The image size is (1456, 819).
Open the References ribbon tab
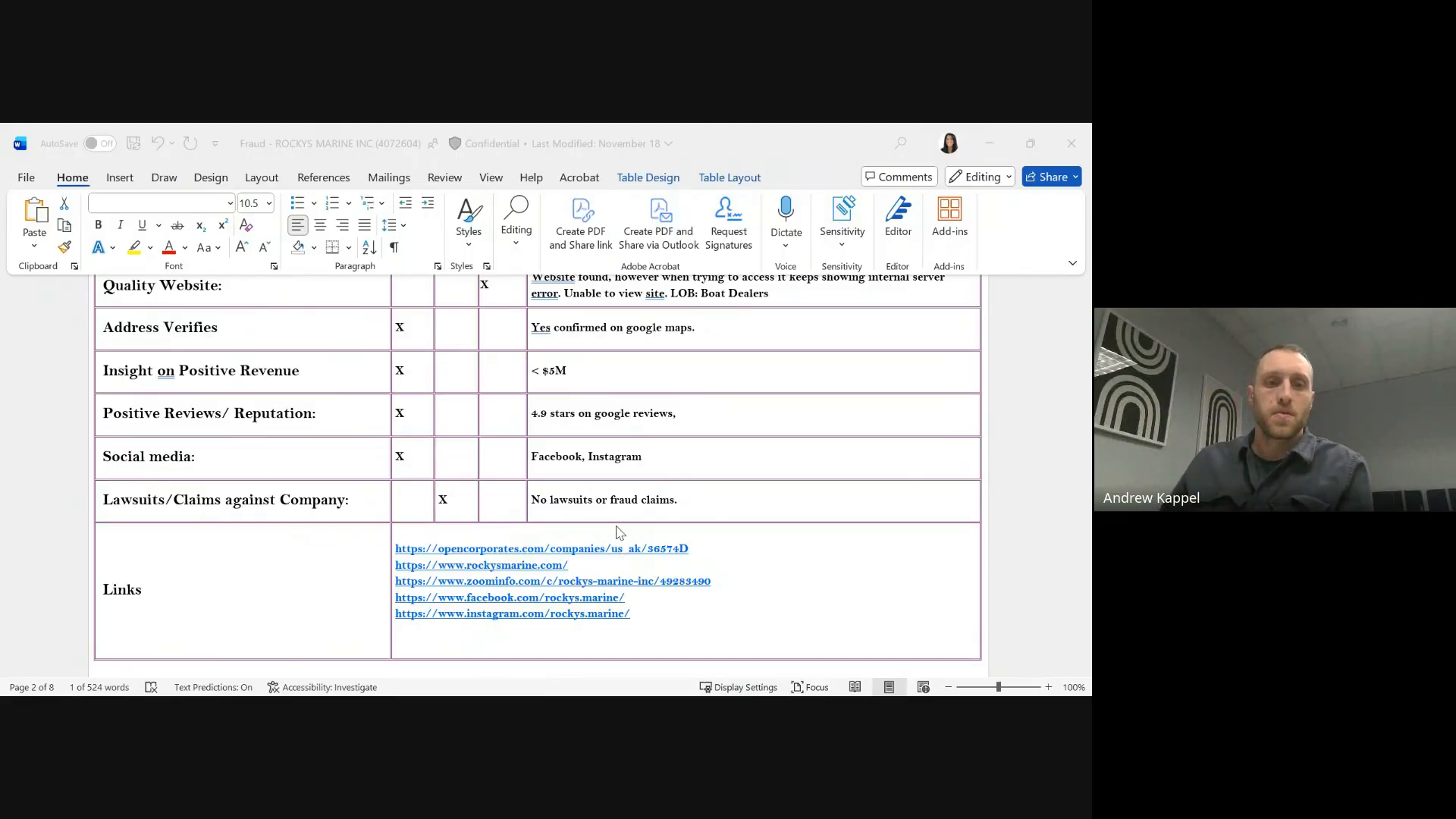tap(323, 177)
